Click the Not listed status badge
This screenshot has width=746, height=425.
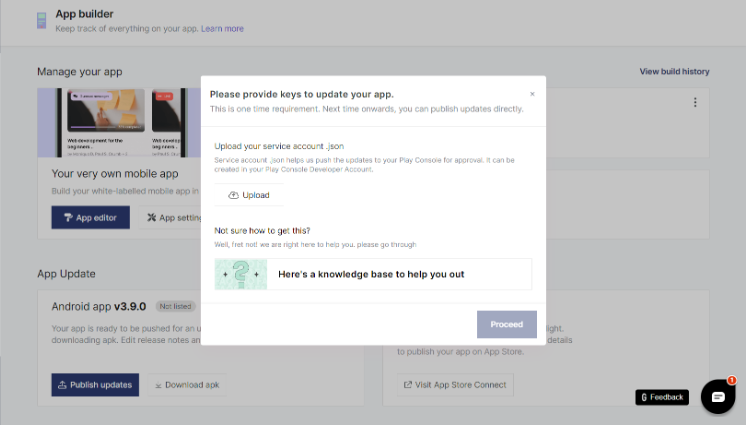pyautogui.click(x=177, y=307)
